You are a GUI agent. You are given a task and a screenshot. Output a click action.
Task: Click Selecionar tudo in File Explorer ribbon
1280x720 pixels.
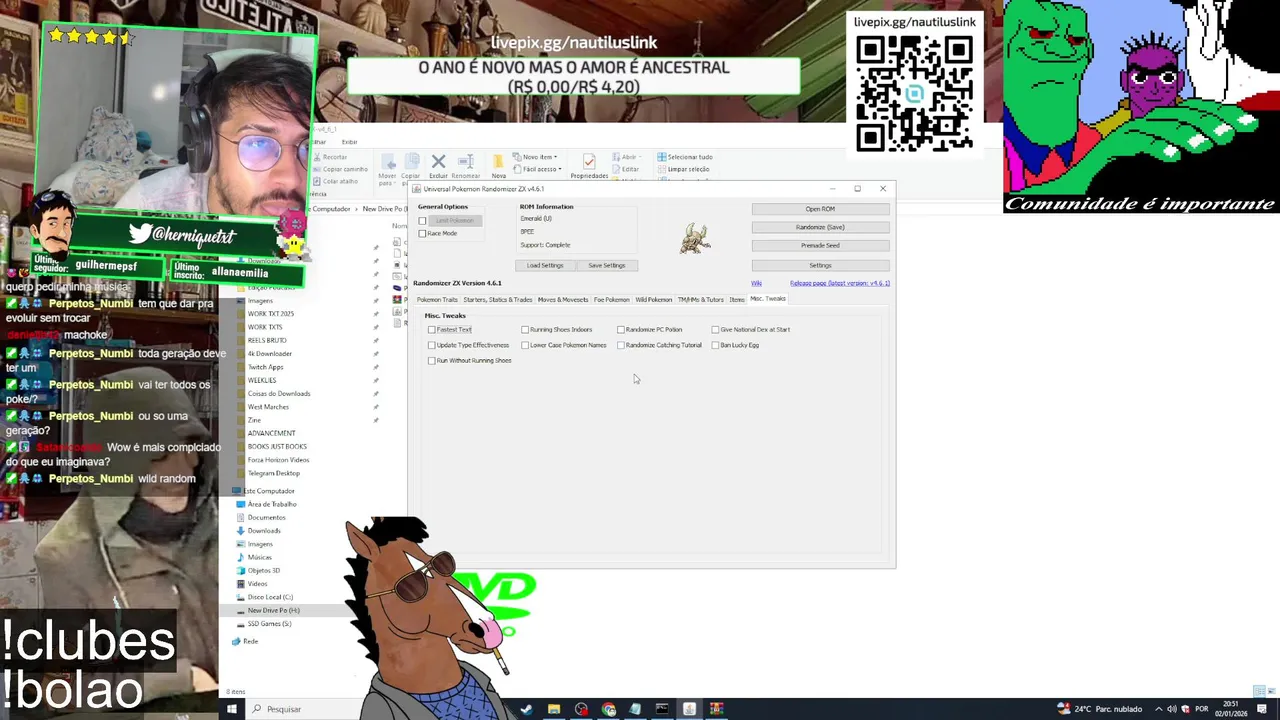[x=685, y=157]
